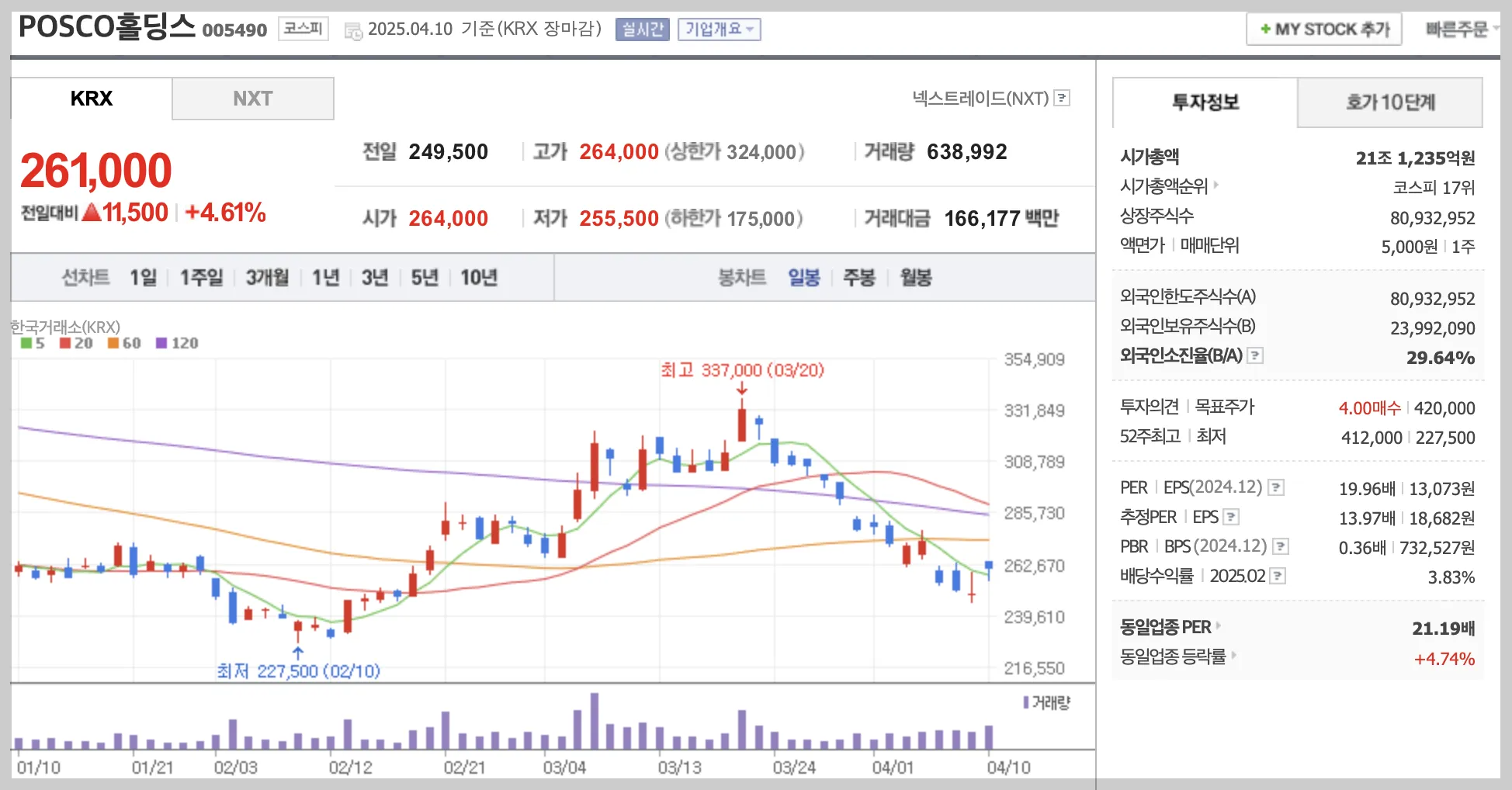Open the 배당수익률 help icon
The width and height of the screenshot is (1512, 790).
[x=1278, y=576]
